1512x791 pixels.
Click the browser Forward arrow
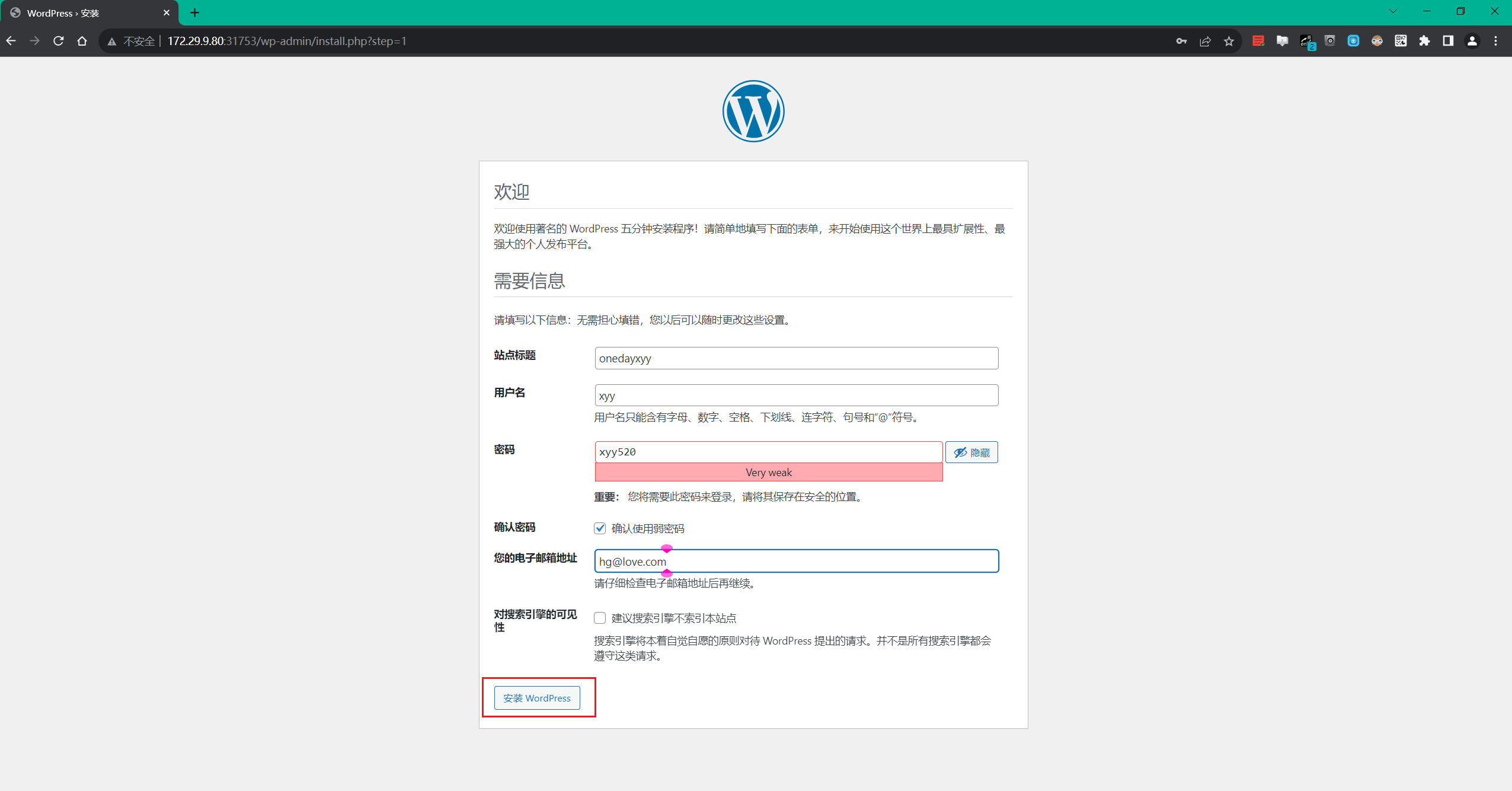(x=35, y=41)
